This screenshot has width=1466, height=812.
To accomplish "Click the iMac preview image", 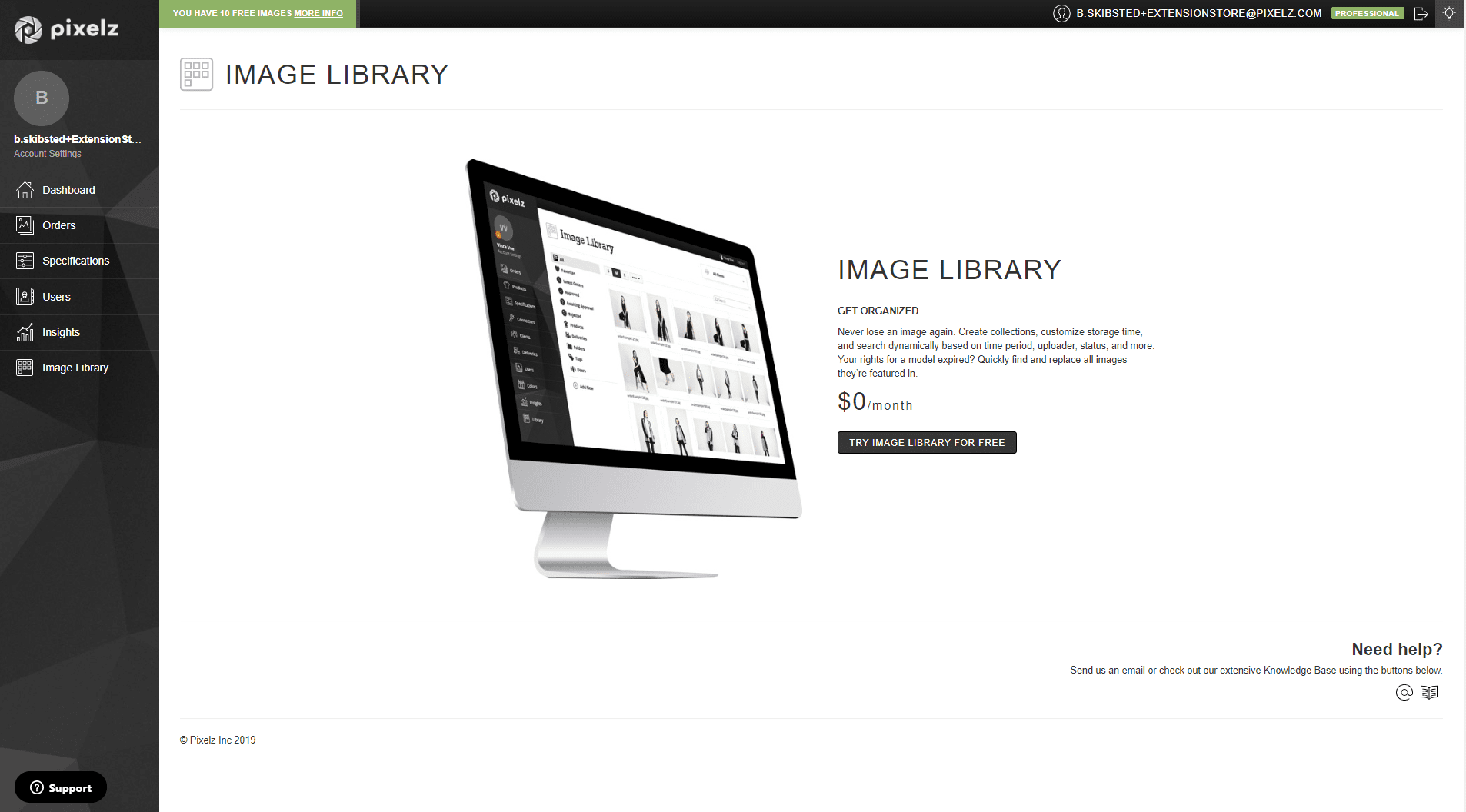I will click(x=633, y=369).
